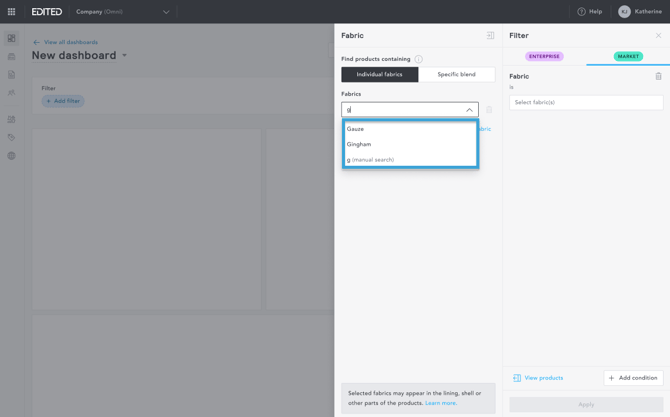Switch to the Specific blend option
670x417 pixels.
pos(456,75)
